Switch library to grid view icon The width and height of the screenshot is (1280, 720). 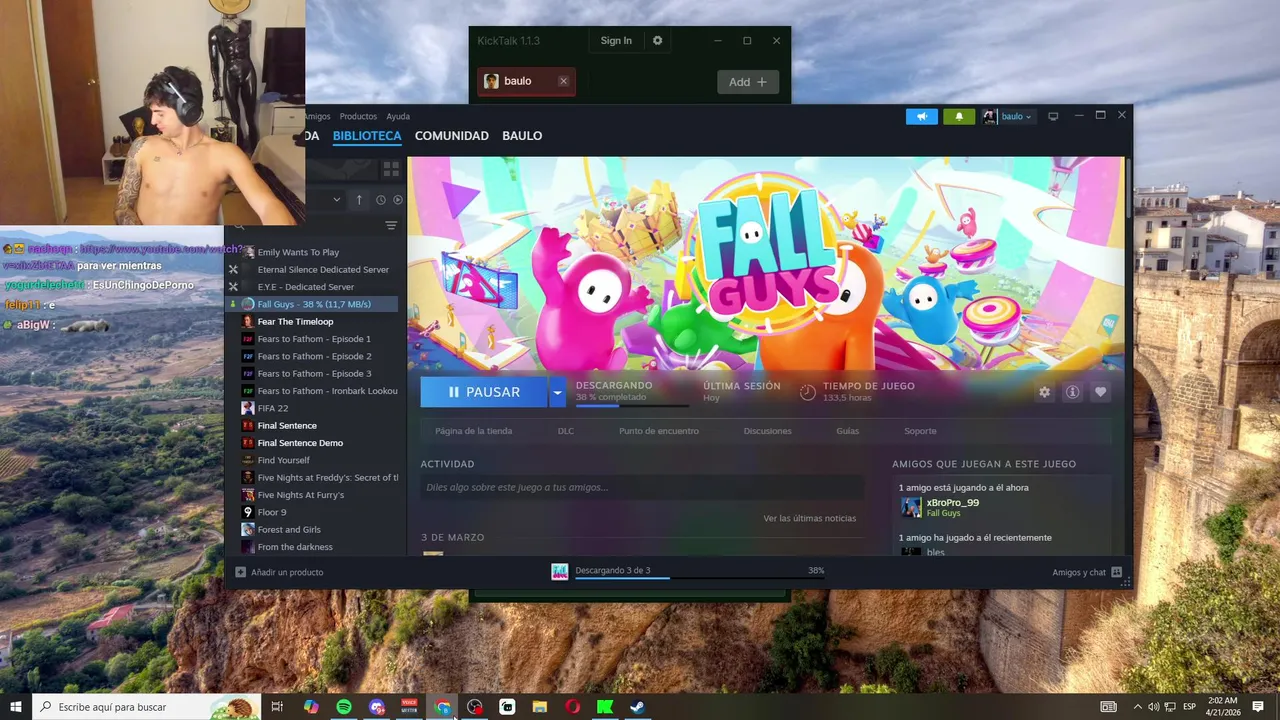391,169
